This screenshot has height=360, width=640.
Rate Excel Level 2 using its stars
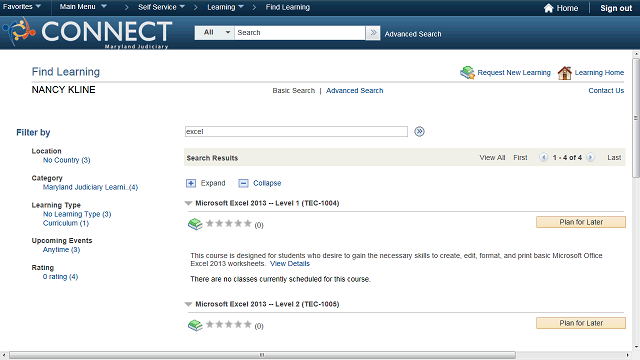point(229,324)
